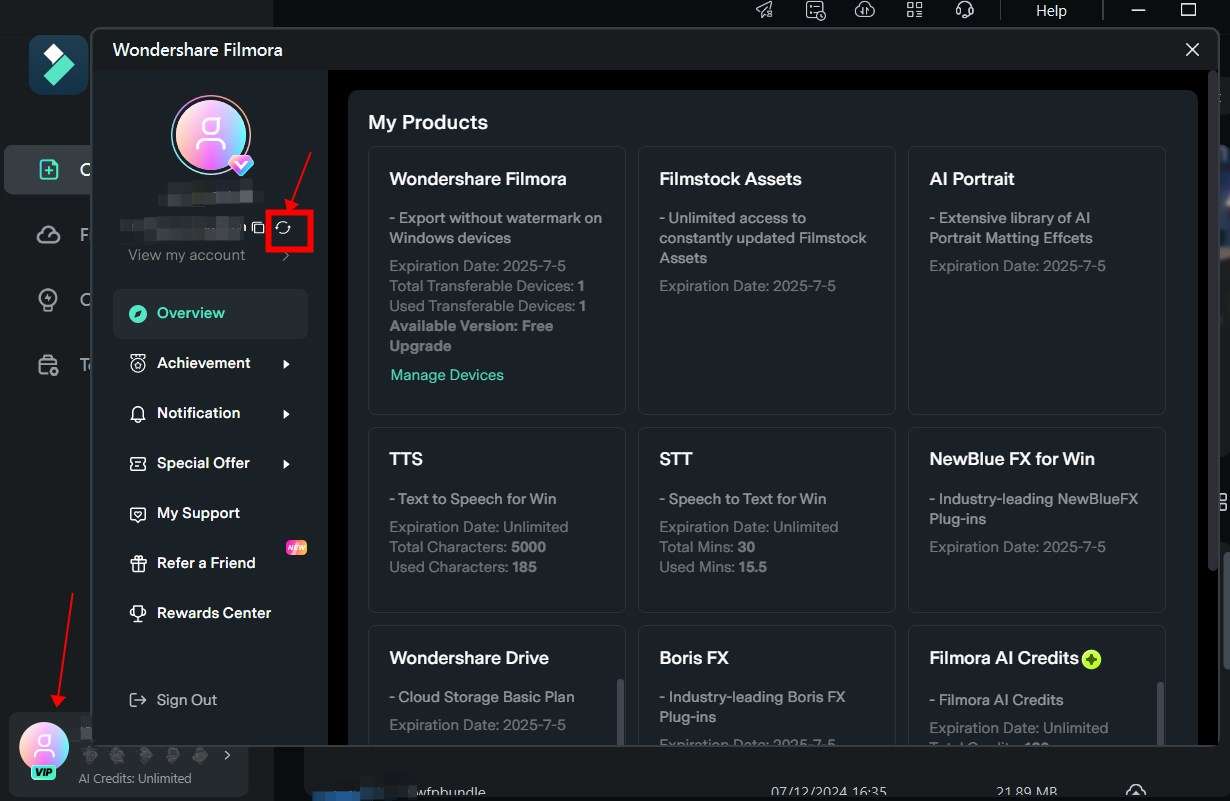1230x801 pixels.
Task: Open Refer a Friend
Action: 206,563
